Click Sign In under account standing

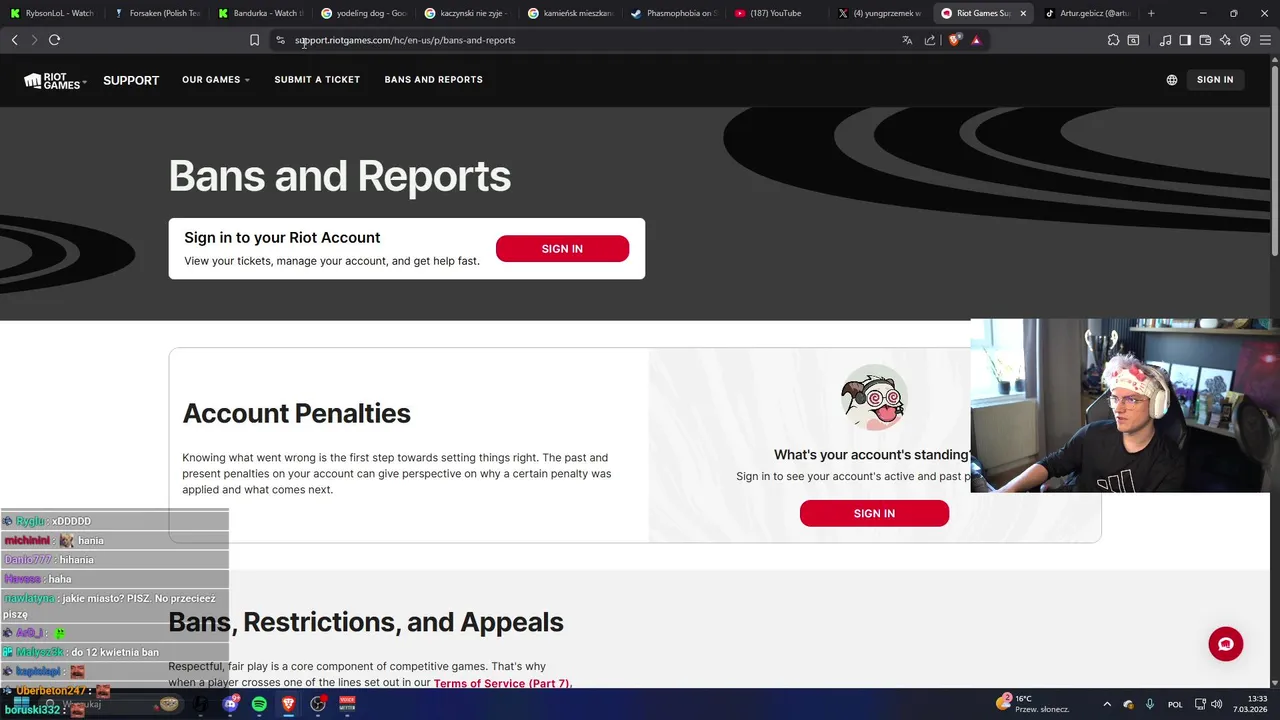click(874, 513)
